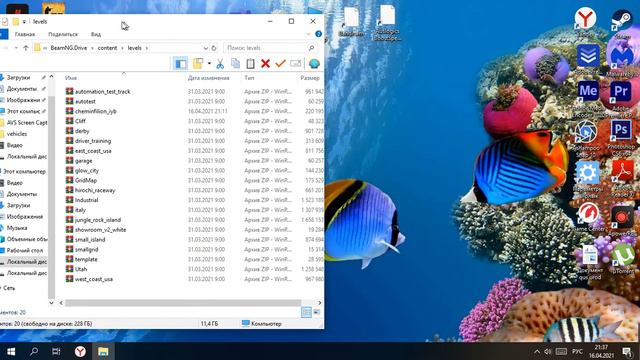Select the cheminfillon_jyb archive file
Viewport: 640px width, 360px height.
tap(96, 111)
